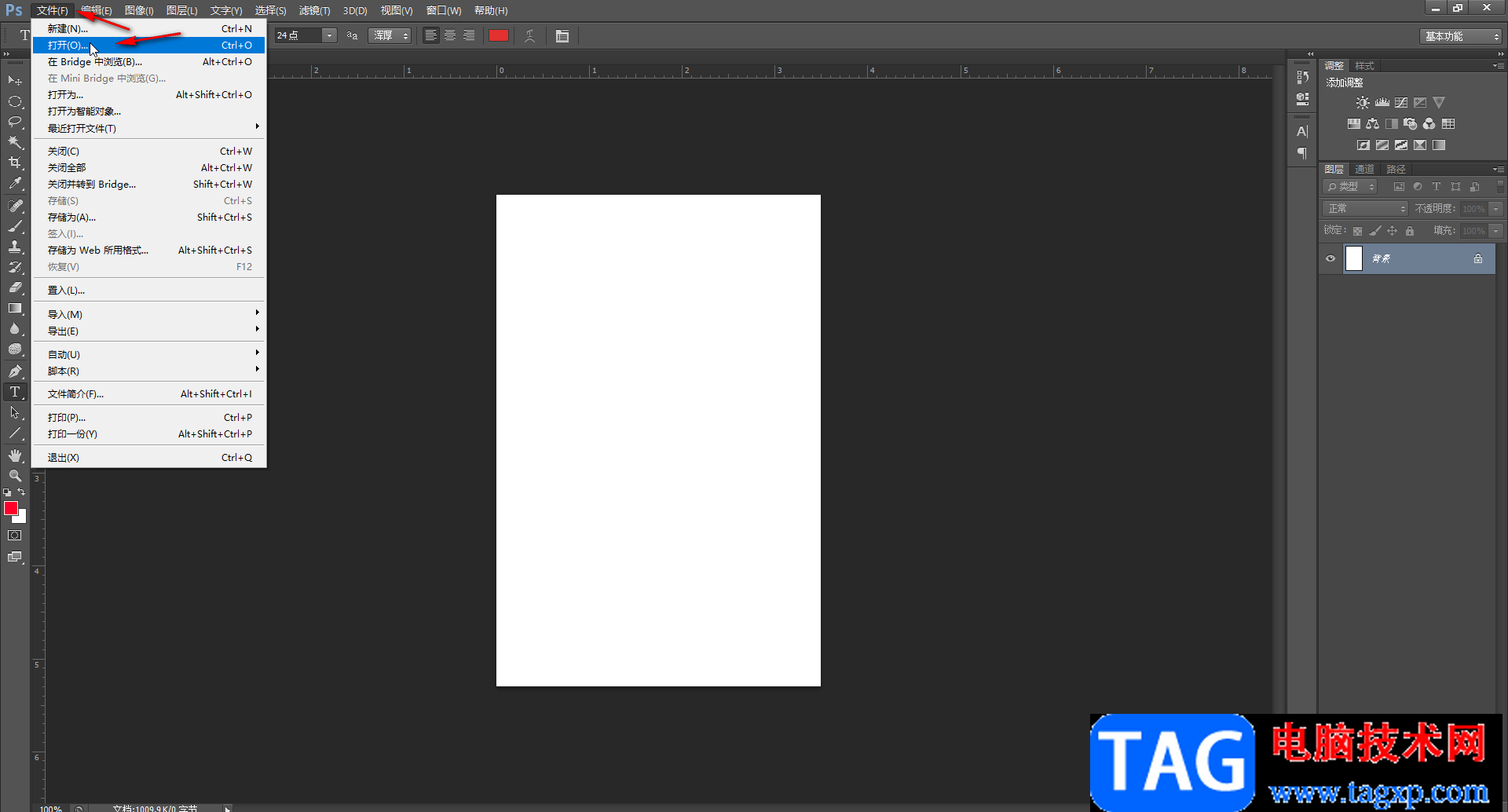Select the Crop tool
Image resolution: width=1508 pixels, height=812 pixels.
[15, 163]
